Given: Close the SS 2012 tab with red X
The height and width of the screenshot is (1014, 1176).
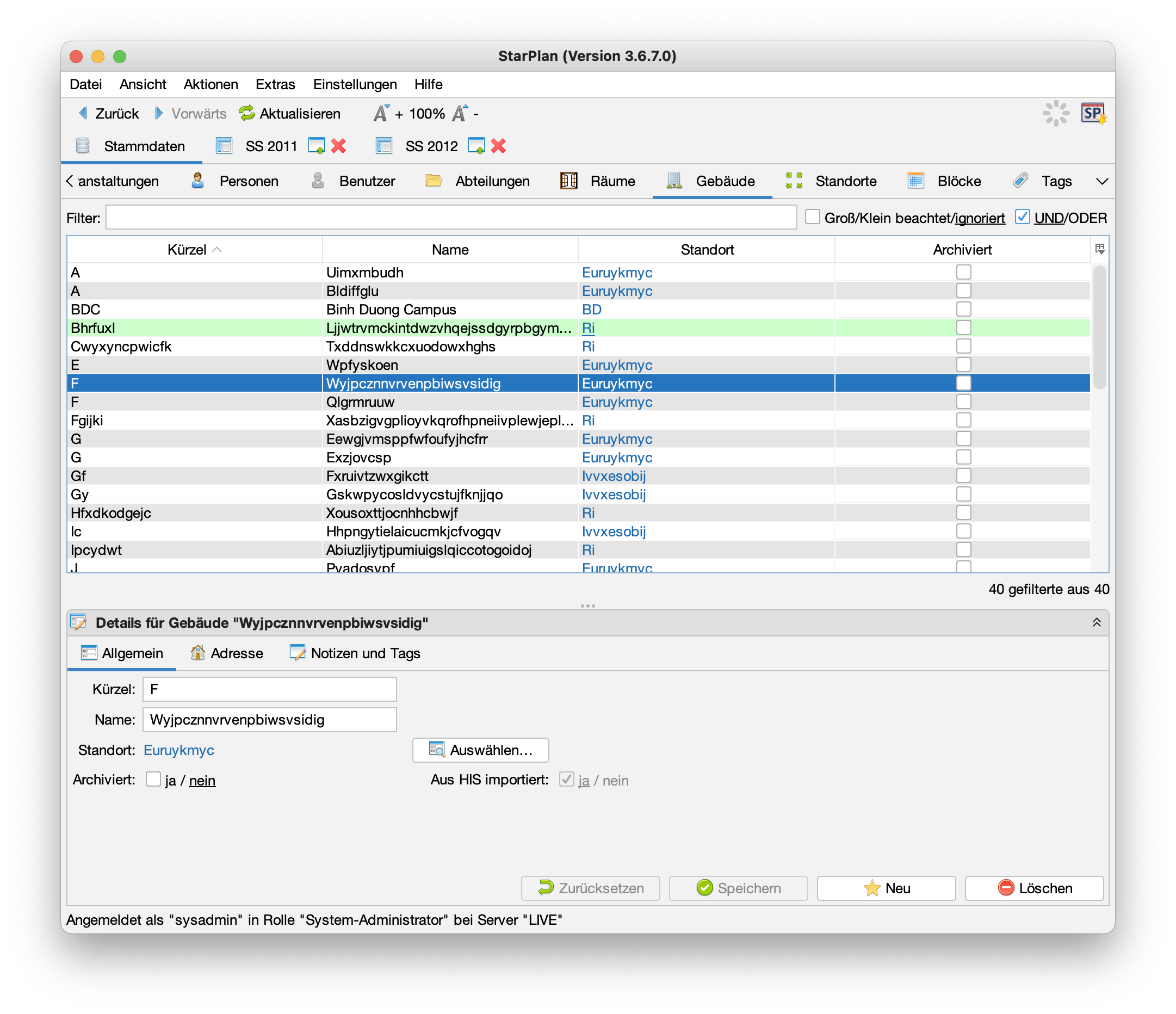Looking at the screenshot, I should (x=498, y=146).
